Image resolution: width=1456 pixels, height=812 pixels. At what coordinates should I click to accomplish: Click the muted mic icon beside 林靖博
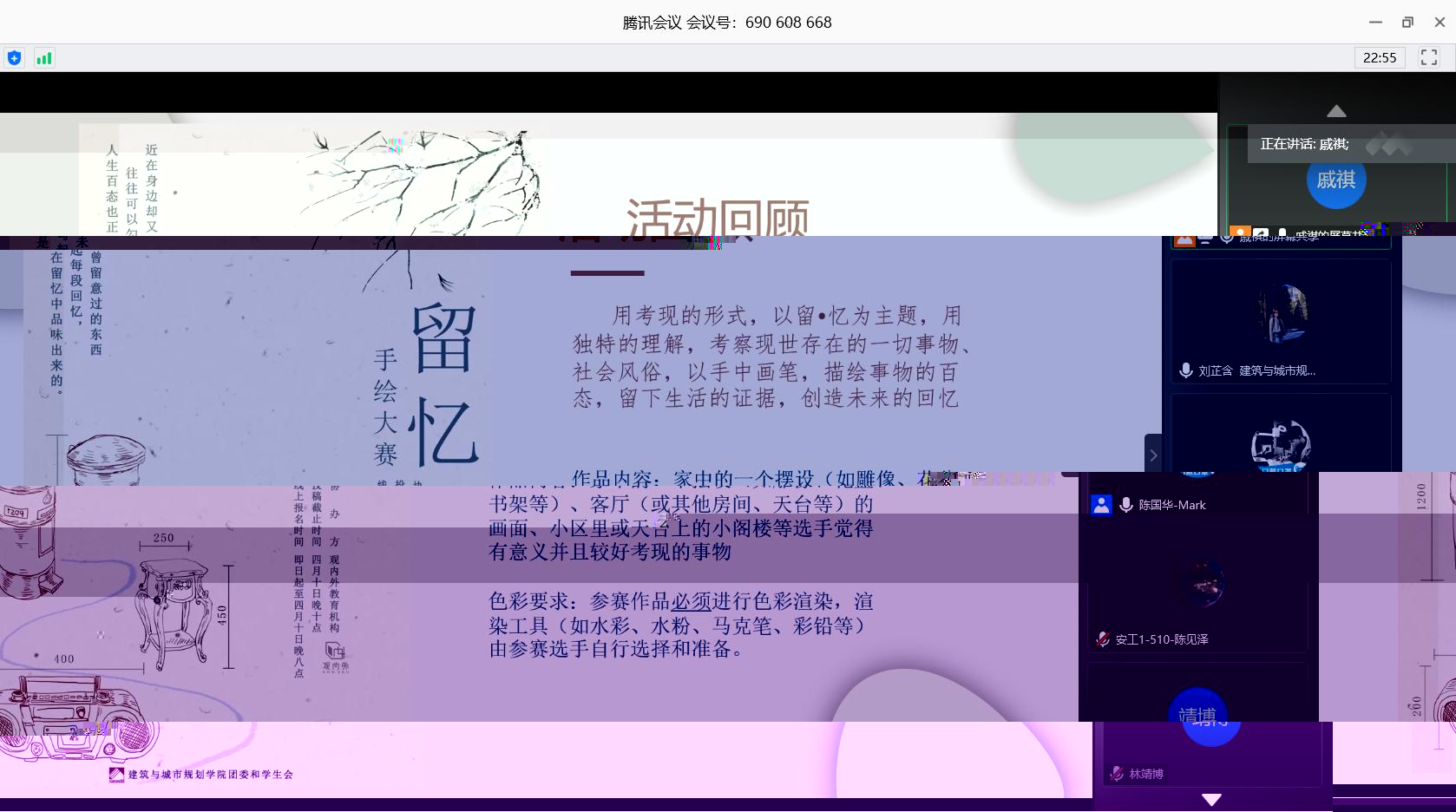point(1117,773)
